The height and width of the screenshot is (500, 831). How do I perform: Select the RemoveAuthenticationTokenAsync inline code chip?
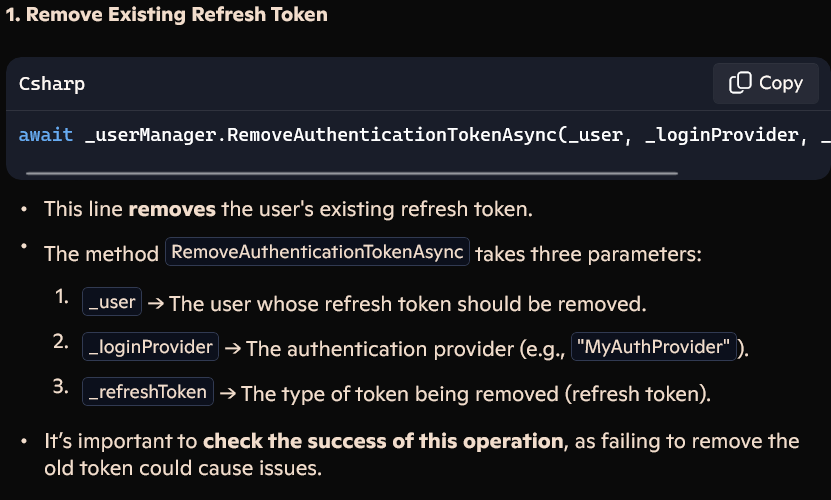317,252
